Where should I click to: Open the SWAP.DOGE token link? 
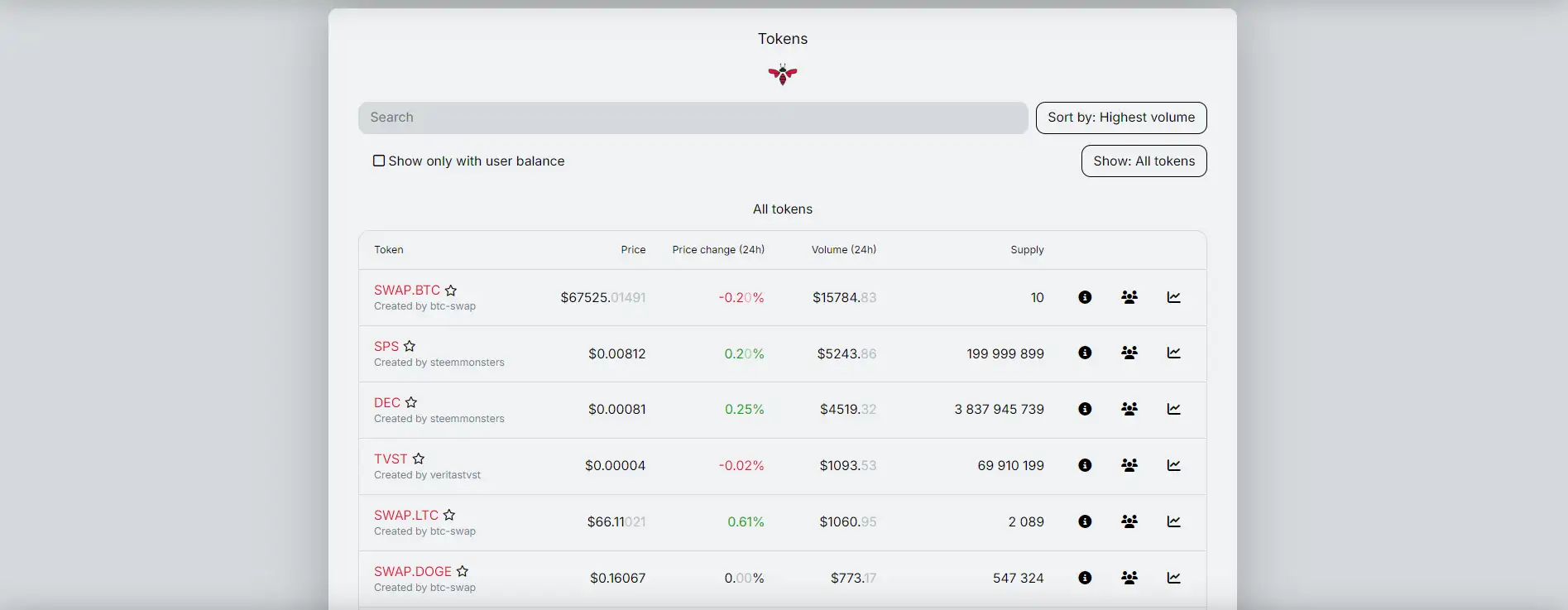click(412, 571)
